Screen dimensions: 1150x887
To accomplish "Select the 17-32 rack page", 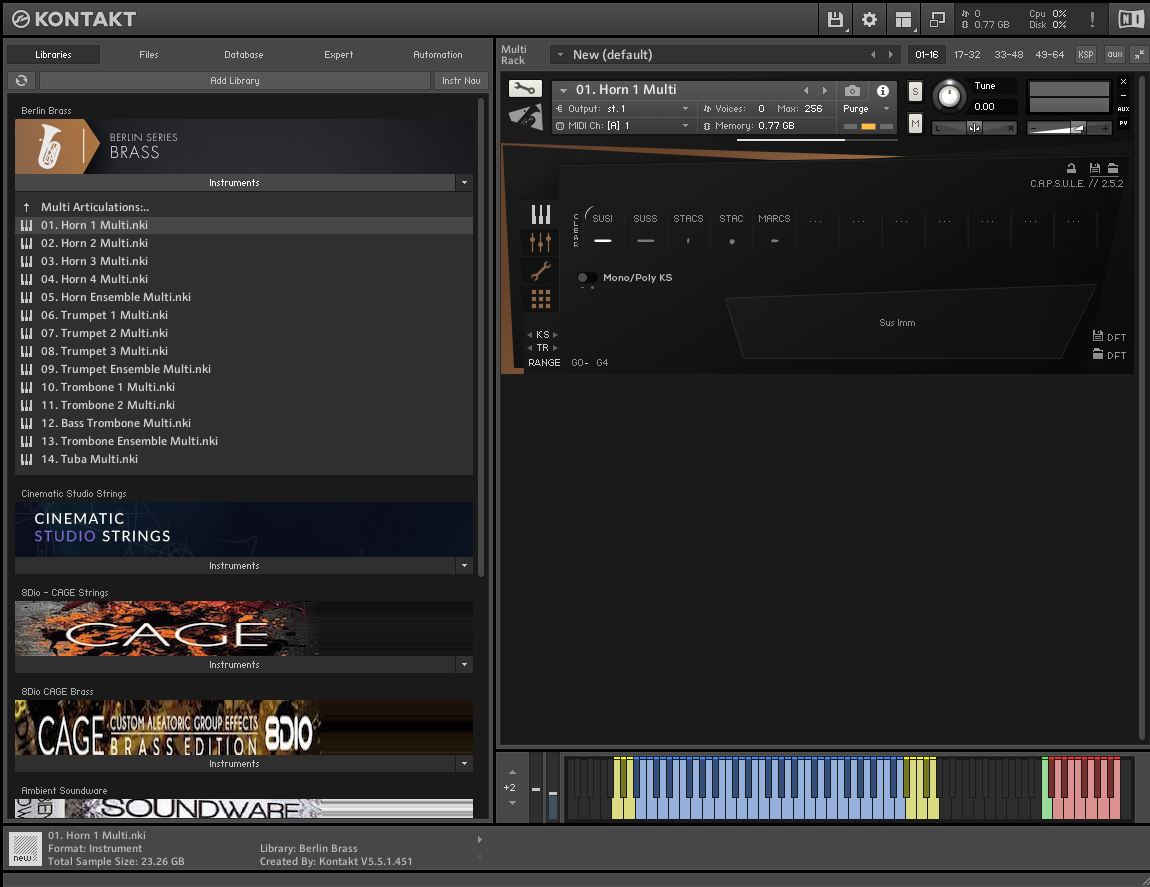I will tap(967, 54).
